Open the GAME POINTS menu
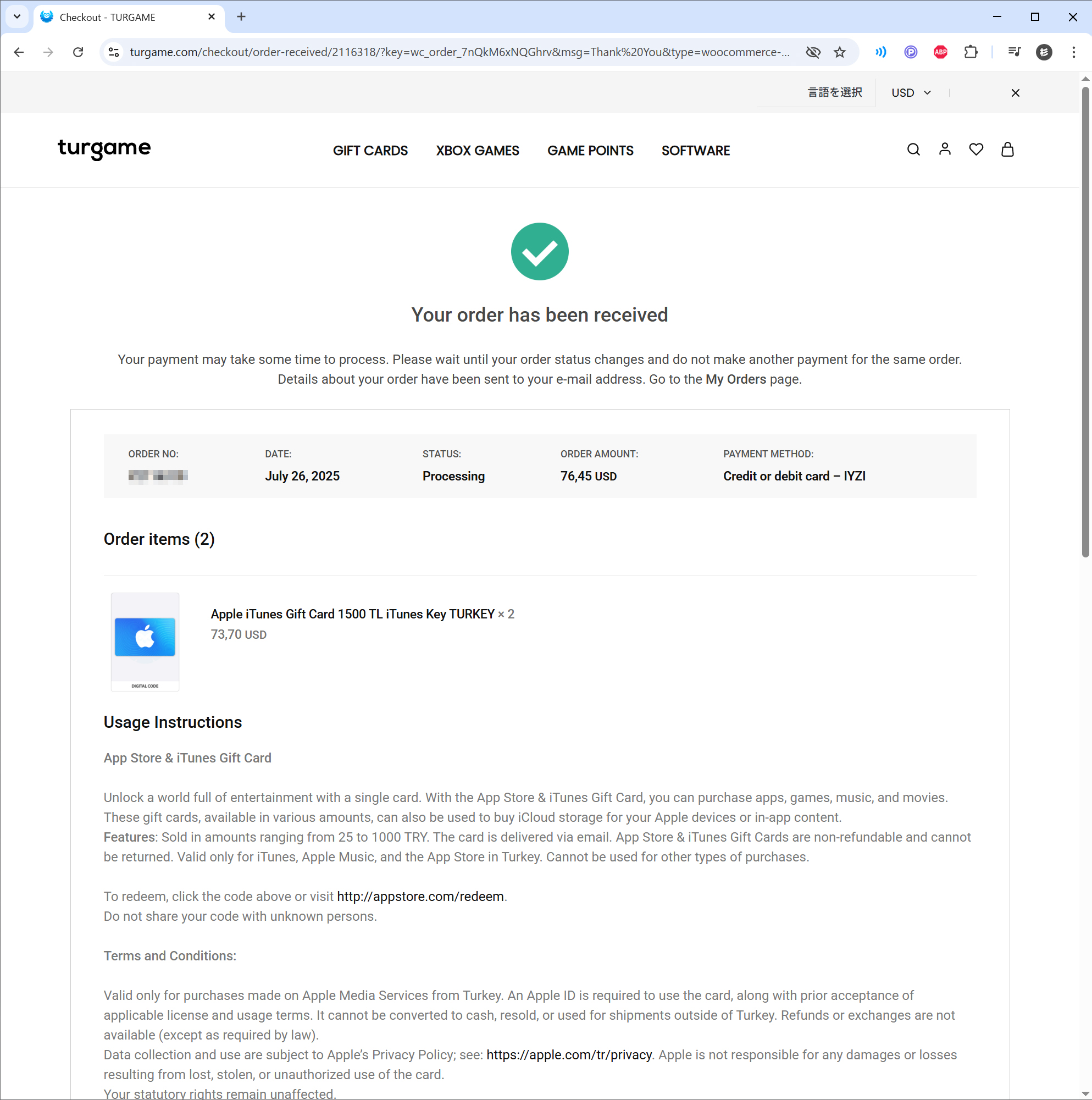This screenshot has width=1092, height=1100. coord(590,150)
